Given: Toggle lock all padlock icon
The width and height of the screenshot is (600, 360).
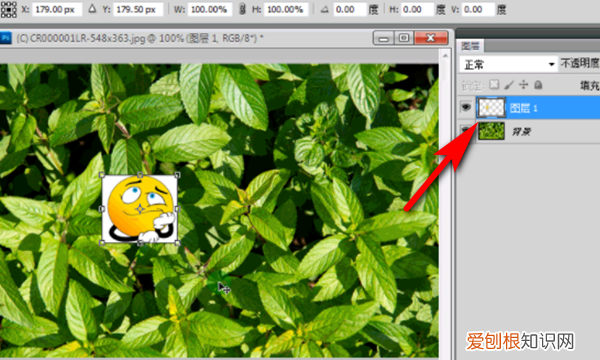Looking at the screenshot, I should (538, 85).
